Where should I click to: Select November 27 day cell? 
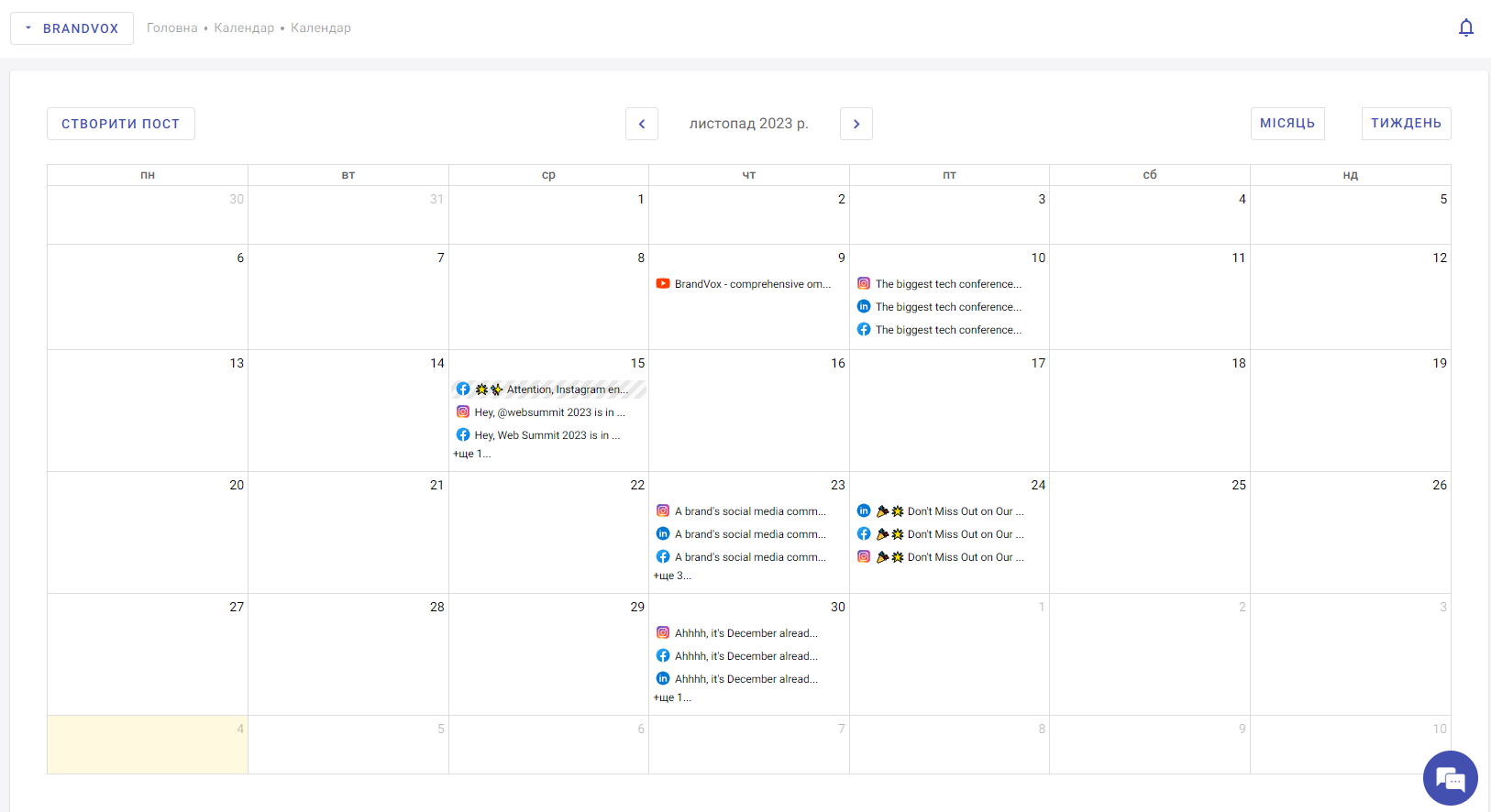tap(148, 654)
